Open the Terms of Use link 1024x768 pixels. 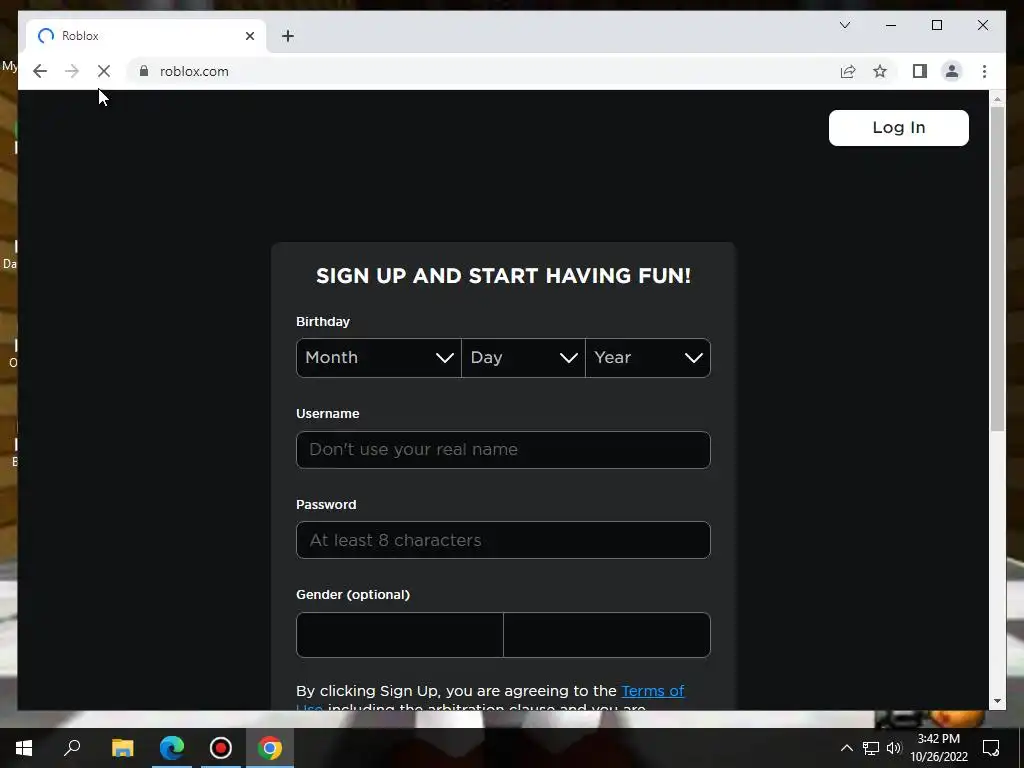pos(652,691)
